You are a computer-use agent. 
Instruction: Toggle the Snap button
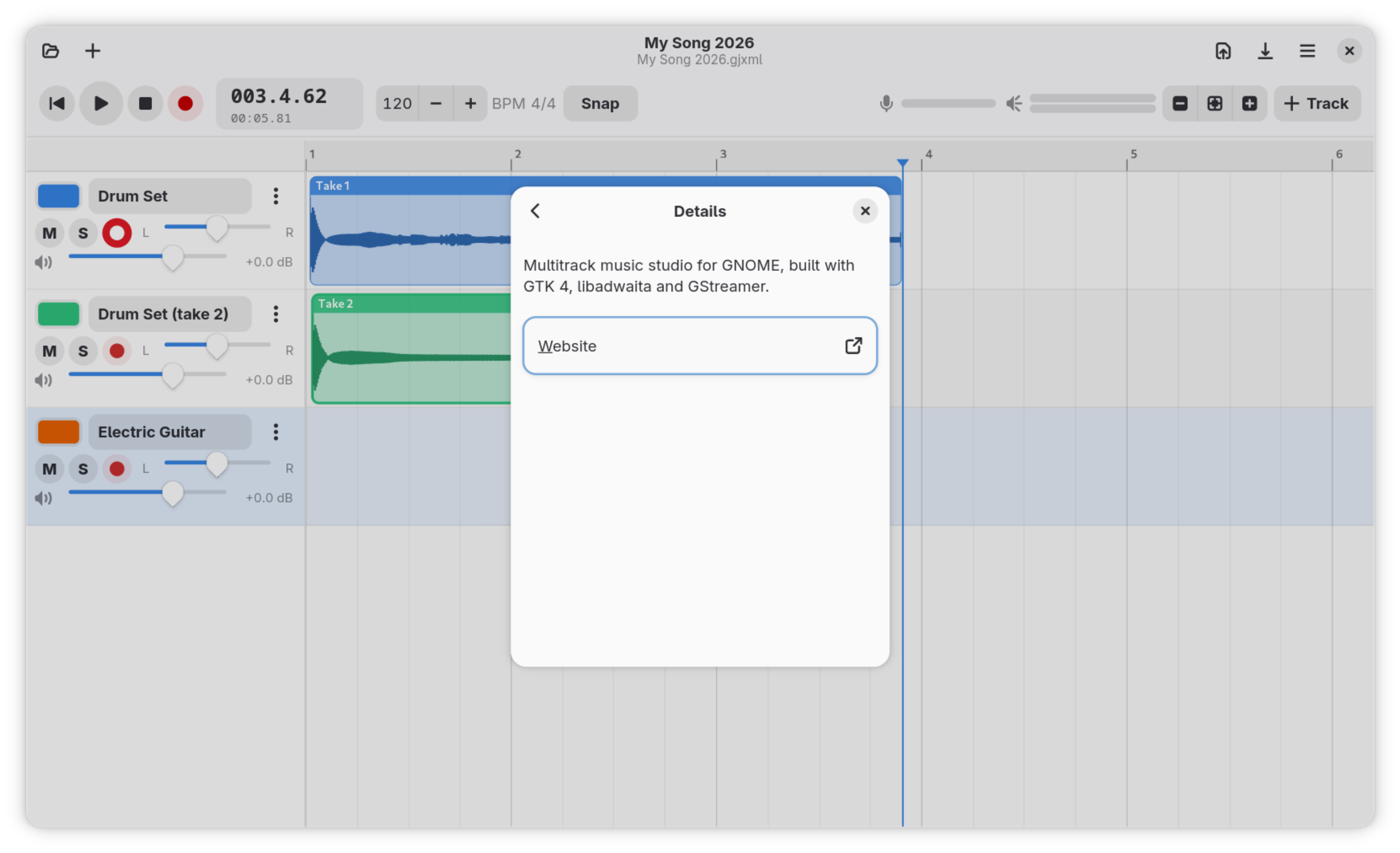point(600,103)
